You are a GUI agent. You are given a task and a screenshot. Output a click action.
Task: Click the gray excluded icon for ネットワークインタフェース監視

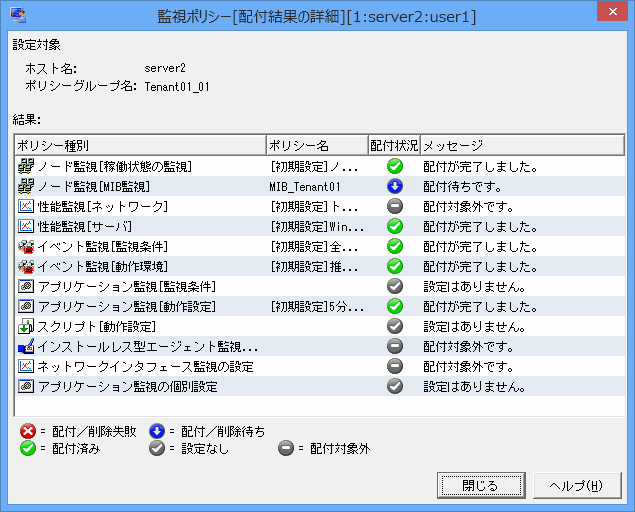(394, 366)
